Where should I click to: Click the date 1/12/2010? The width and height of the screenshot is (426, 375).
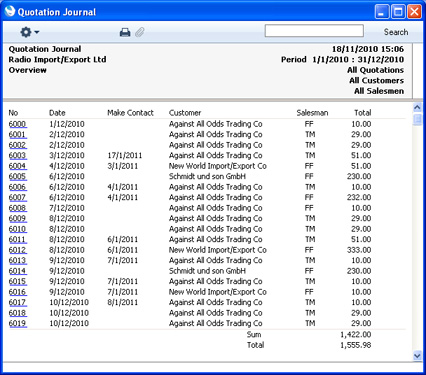click(67, 124)
